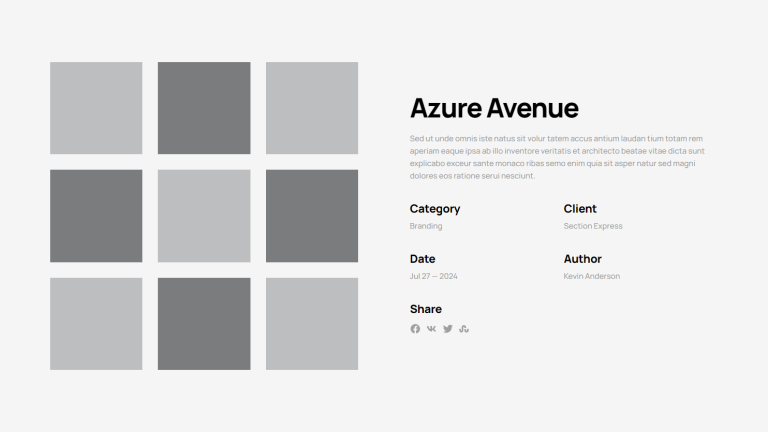
Task: Select the center light gray thumbnail
Action: [204, 216]
